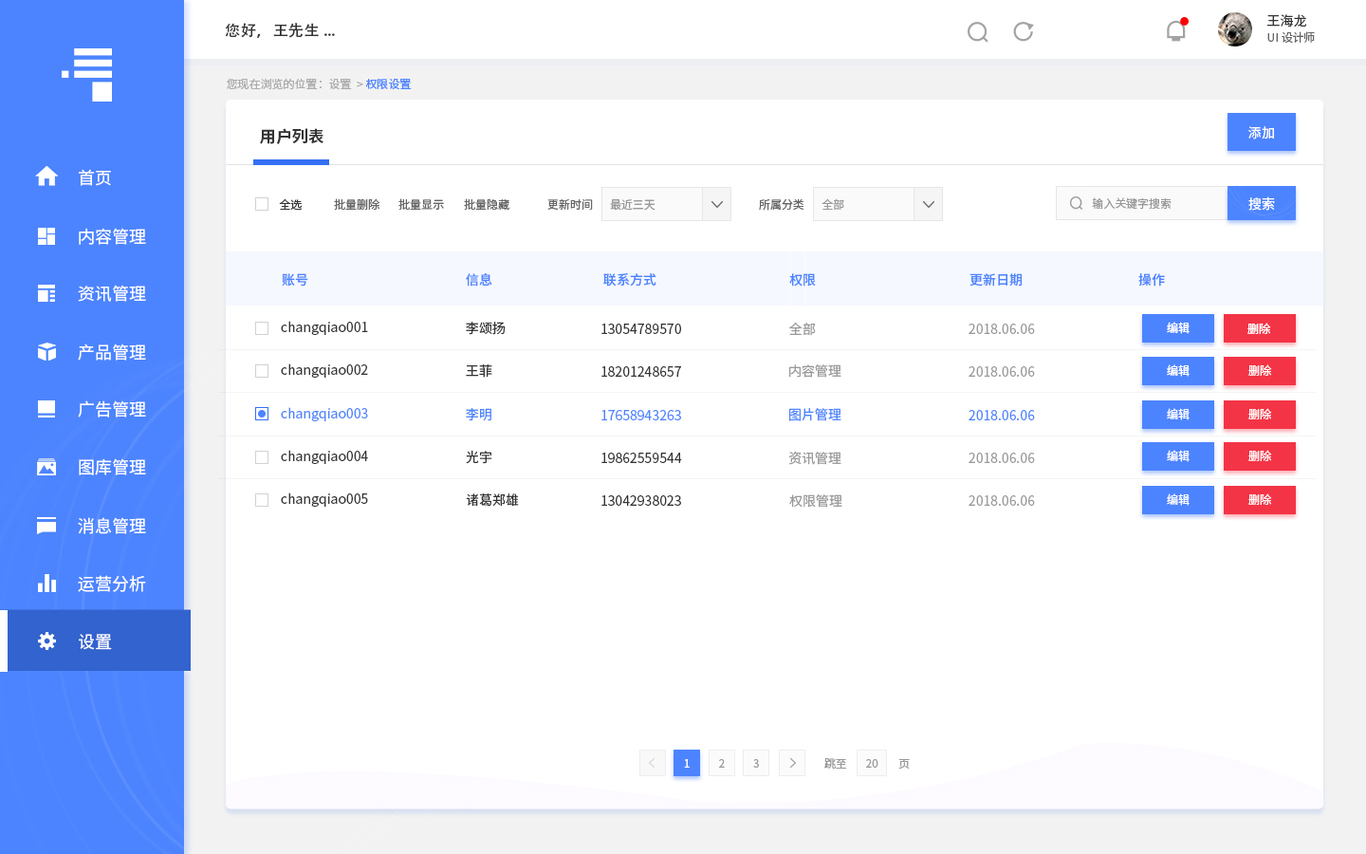This screenshot has height=854, width=1366.
Task: Check the changqiao004 row checkbox
Action: point(262,457)
